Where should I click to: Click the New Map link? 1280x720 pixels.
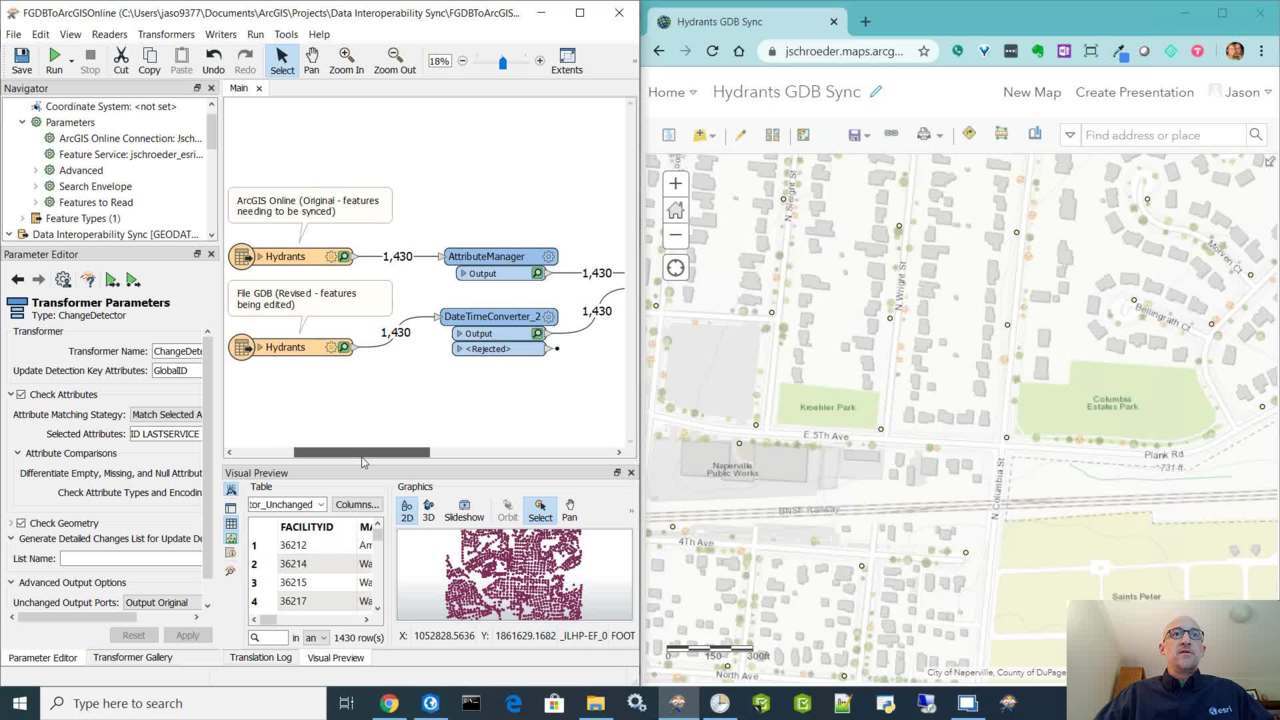coord(1031,92)
